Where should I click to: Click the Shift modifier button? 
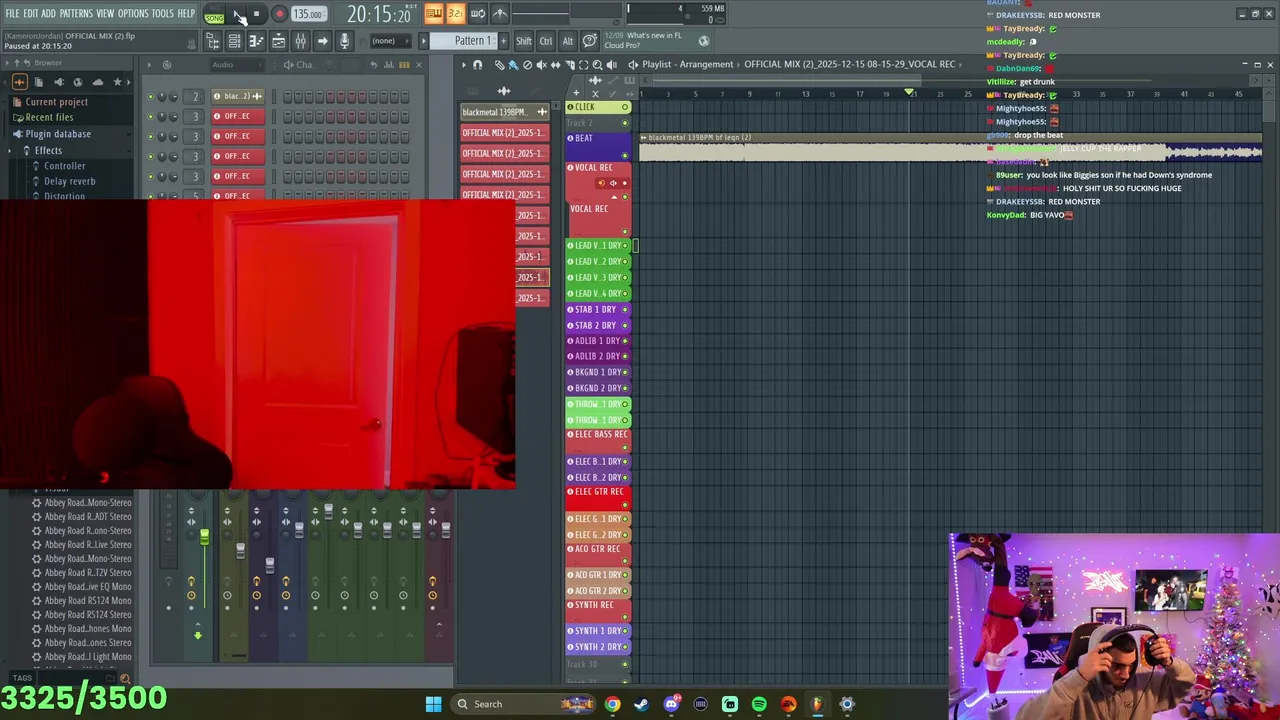(524, 41)
